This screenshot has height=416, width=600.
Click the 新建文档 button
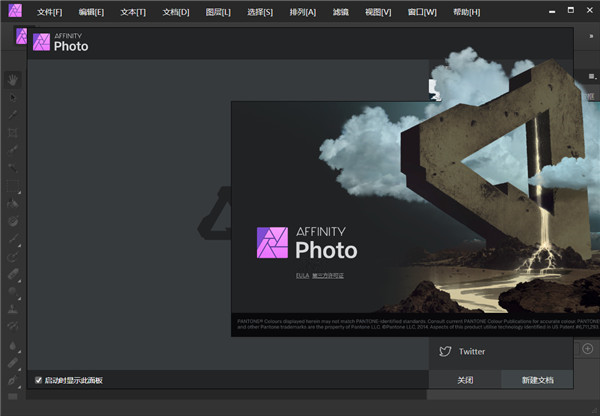536,380
